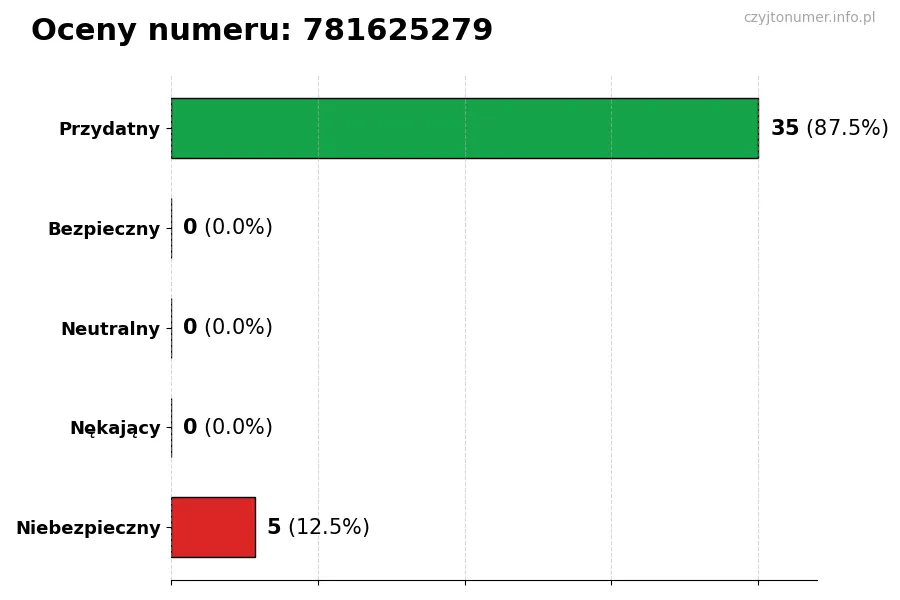Click the red Niebezpieczny bar
The height and width of the screenshot is (600, 900).
coord(213,527)
